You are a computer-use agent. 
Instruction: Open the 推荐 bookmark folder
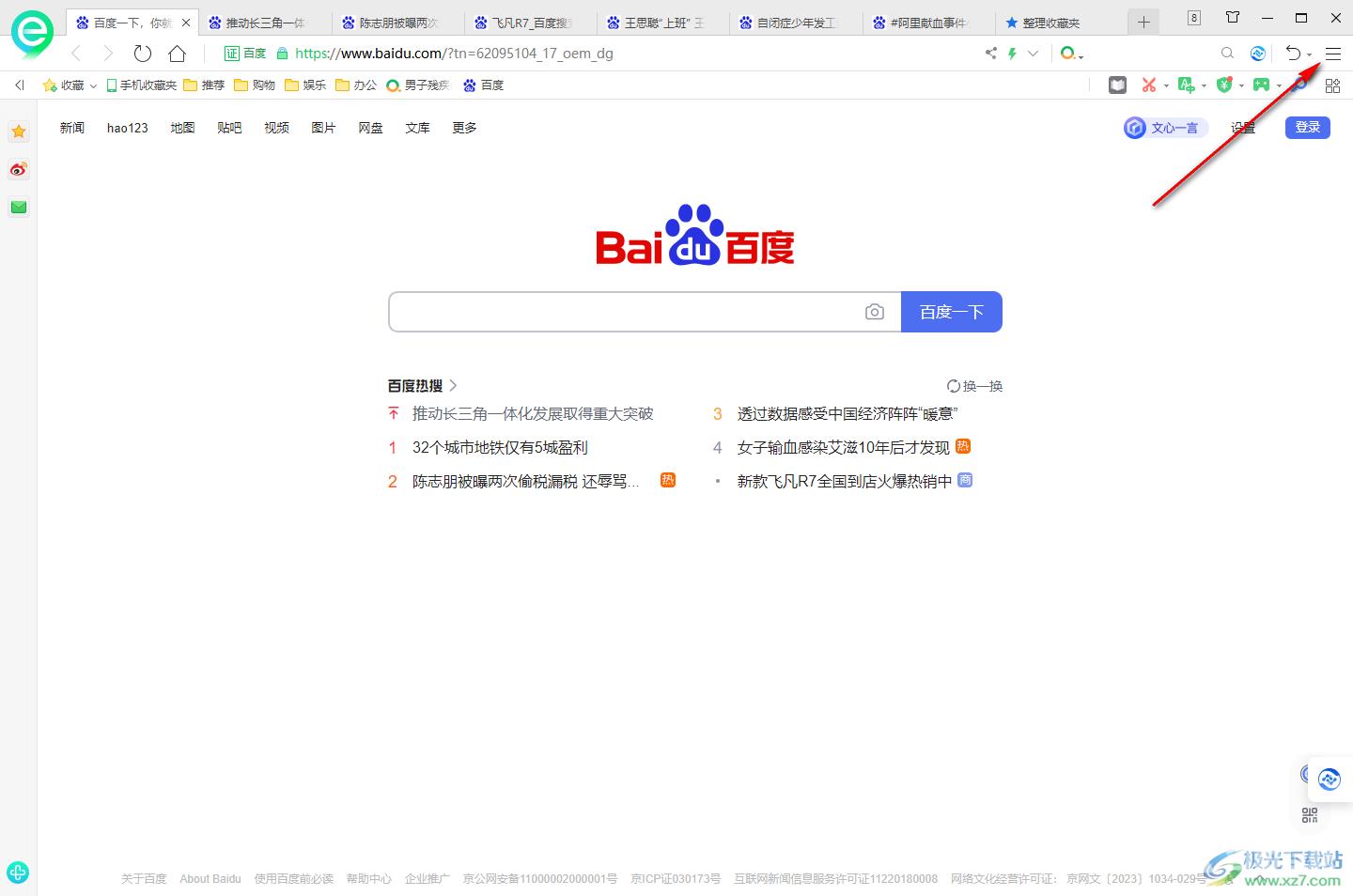click(205, 85)
